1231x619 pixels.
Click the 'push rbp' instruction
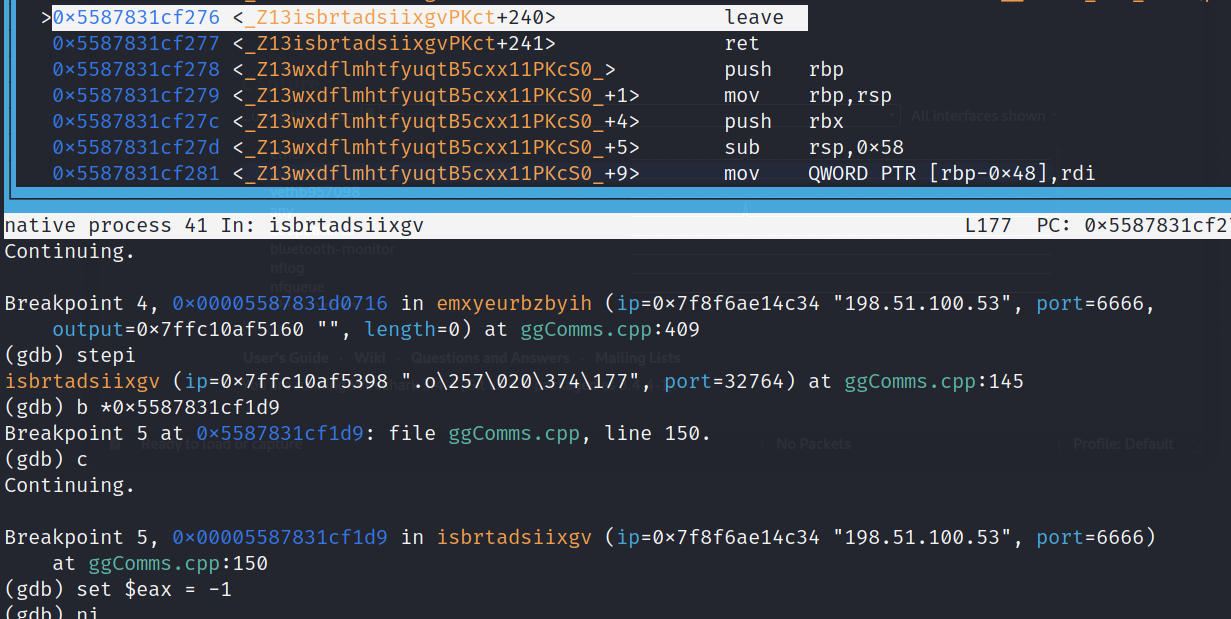[784, 69]
